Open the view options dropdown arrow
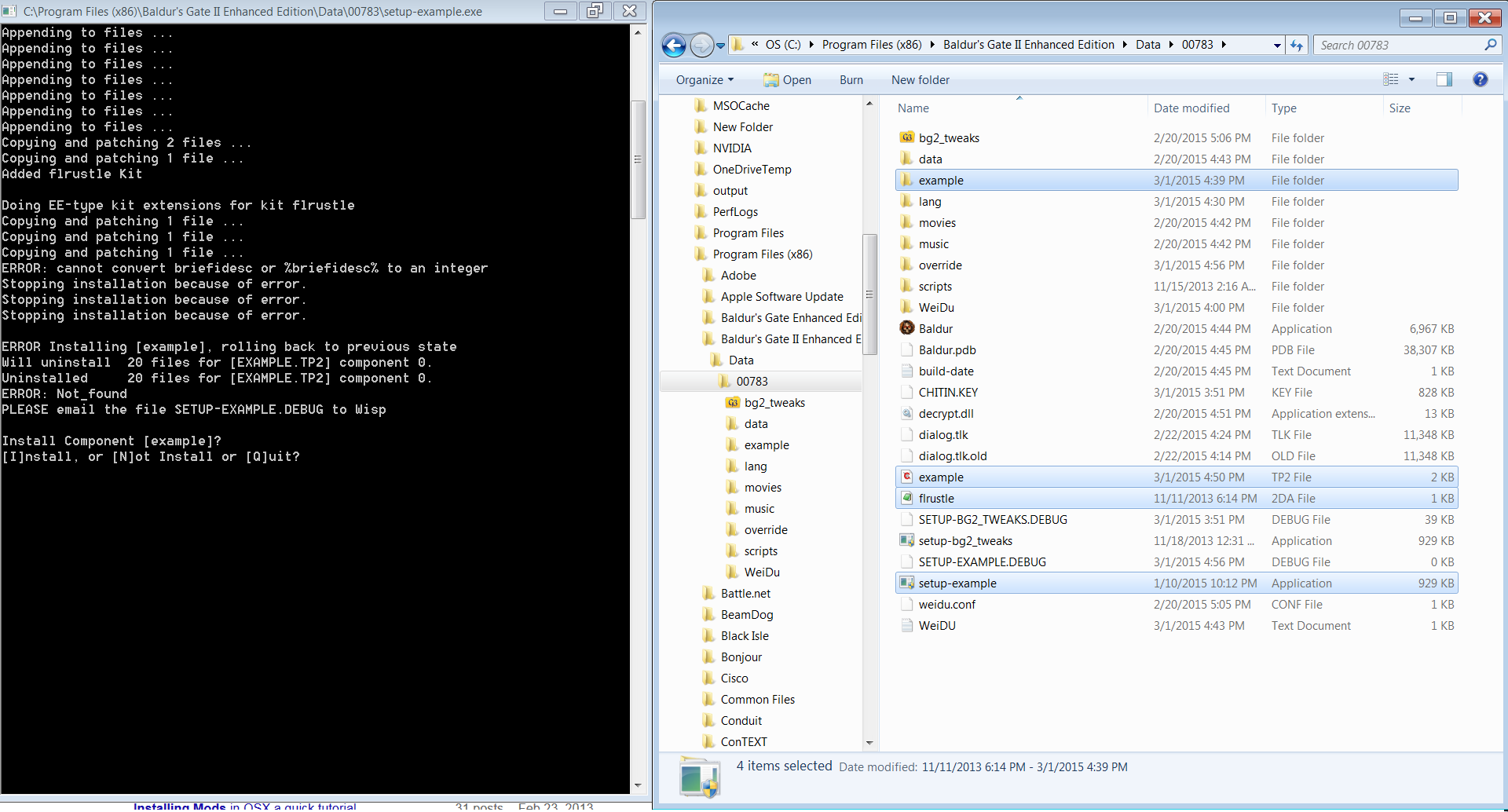 coord(1411,79)
